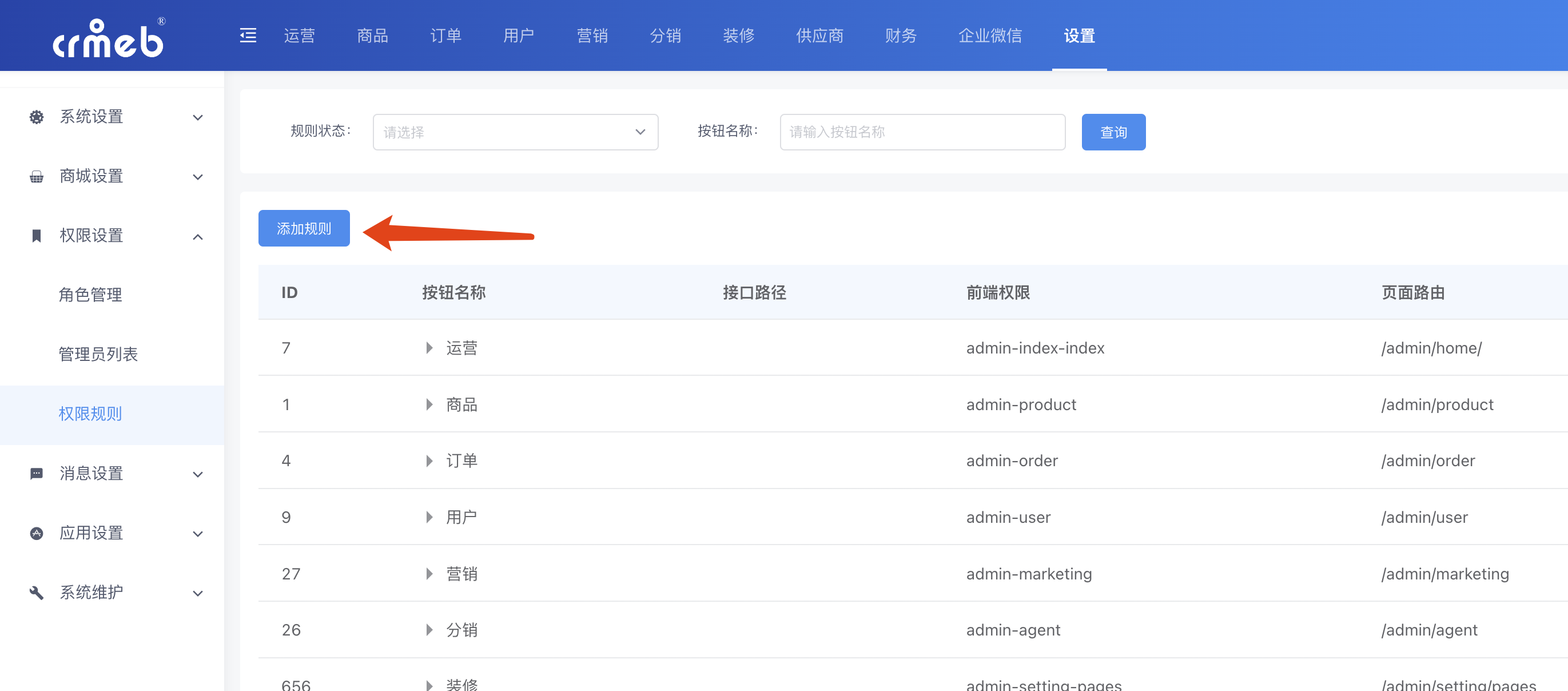Screen dimensions: 1568x691
Task: Click the /admin/user route cell
Action: tap(1424, 518)
